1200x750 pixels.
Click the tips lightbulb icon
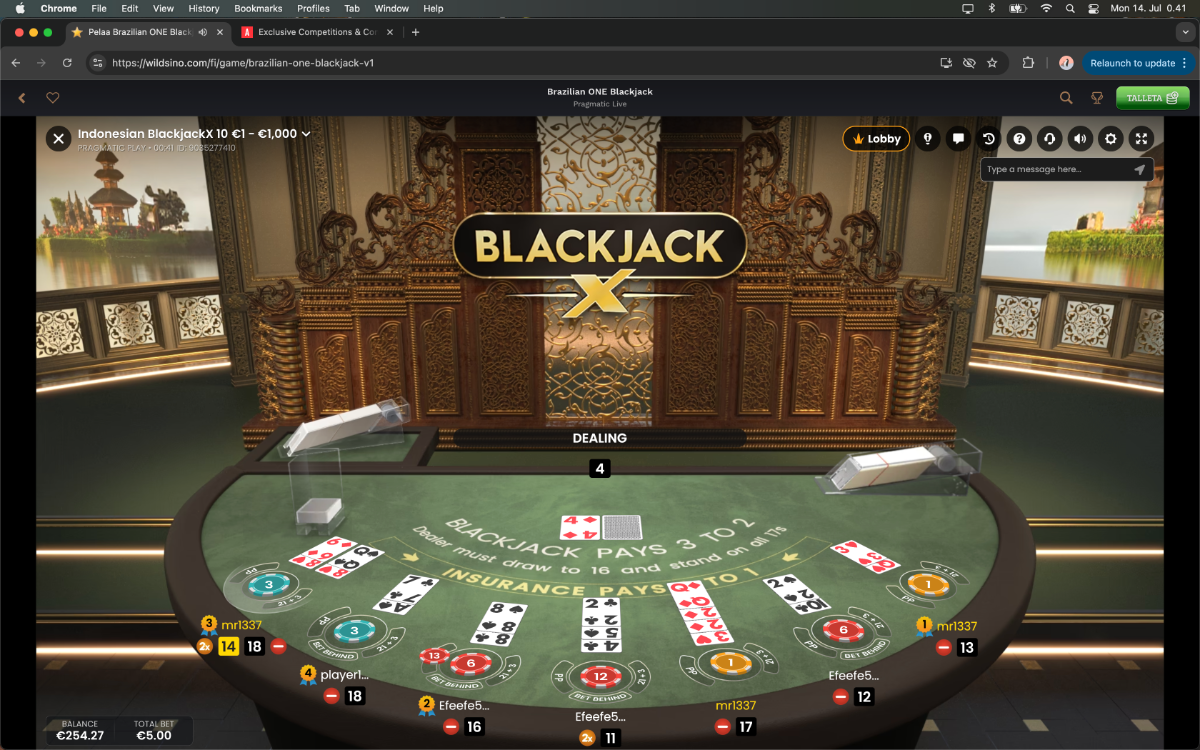pyautogui.click(x=928, y=139)
